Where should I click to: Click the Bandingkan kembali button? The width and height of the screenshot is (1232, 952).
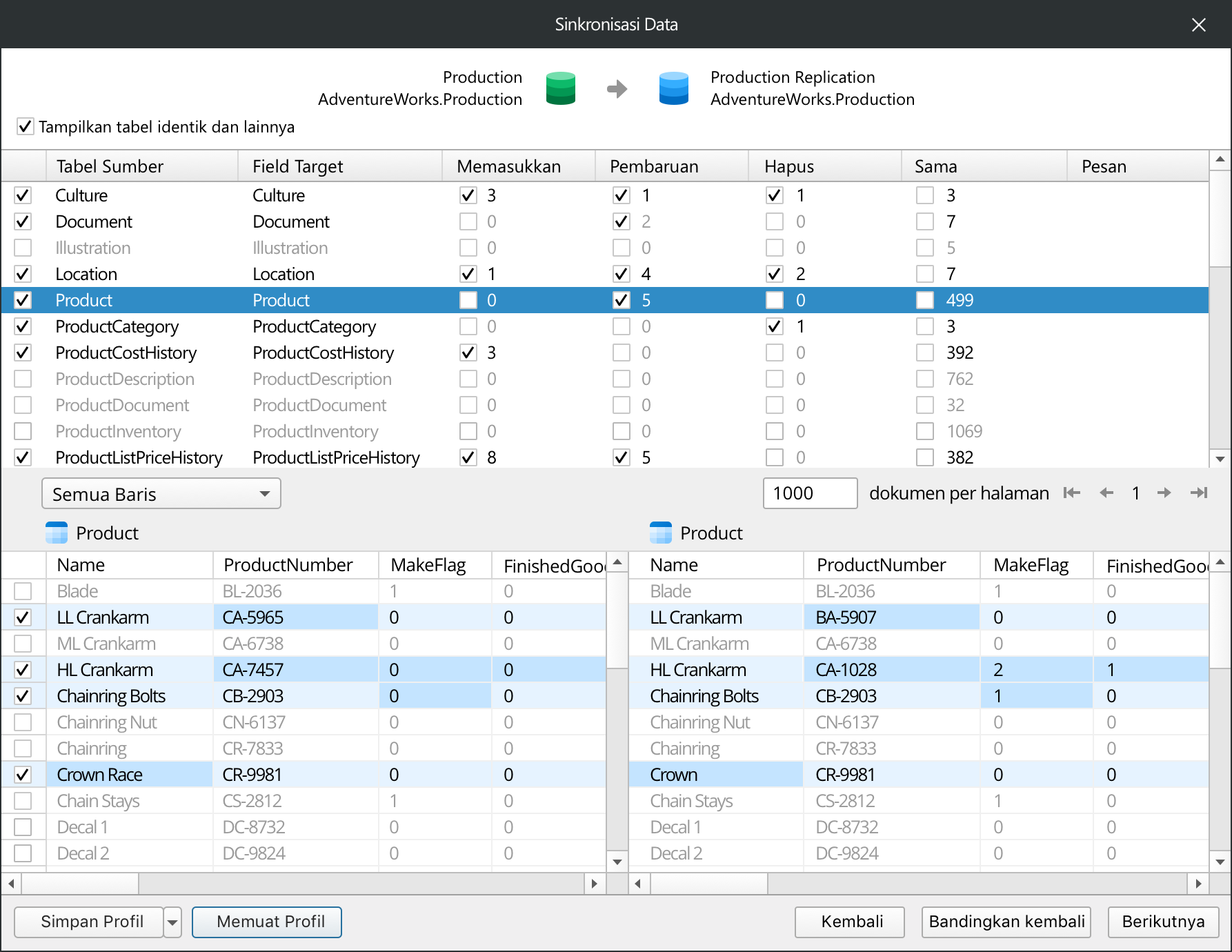point(1006,922)
